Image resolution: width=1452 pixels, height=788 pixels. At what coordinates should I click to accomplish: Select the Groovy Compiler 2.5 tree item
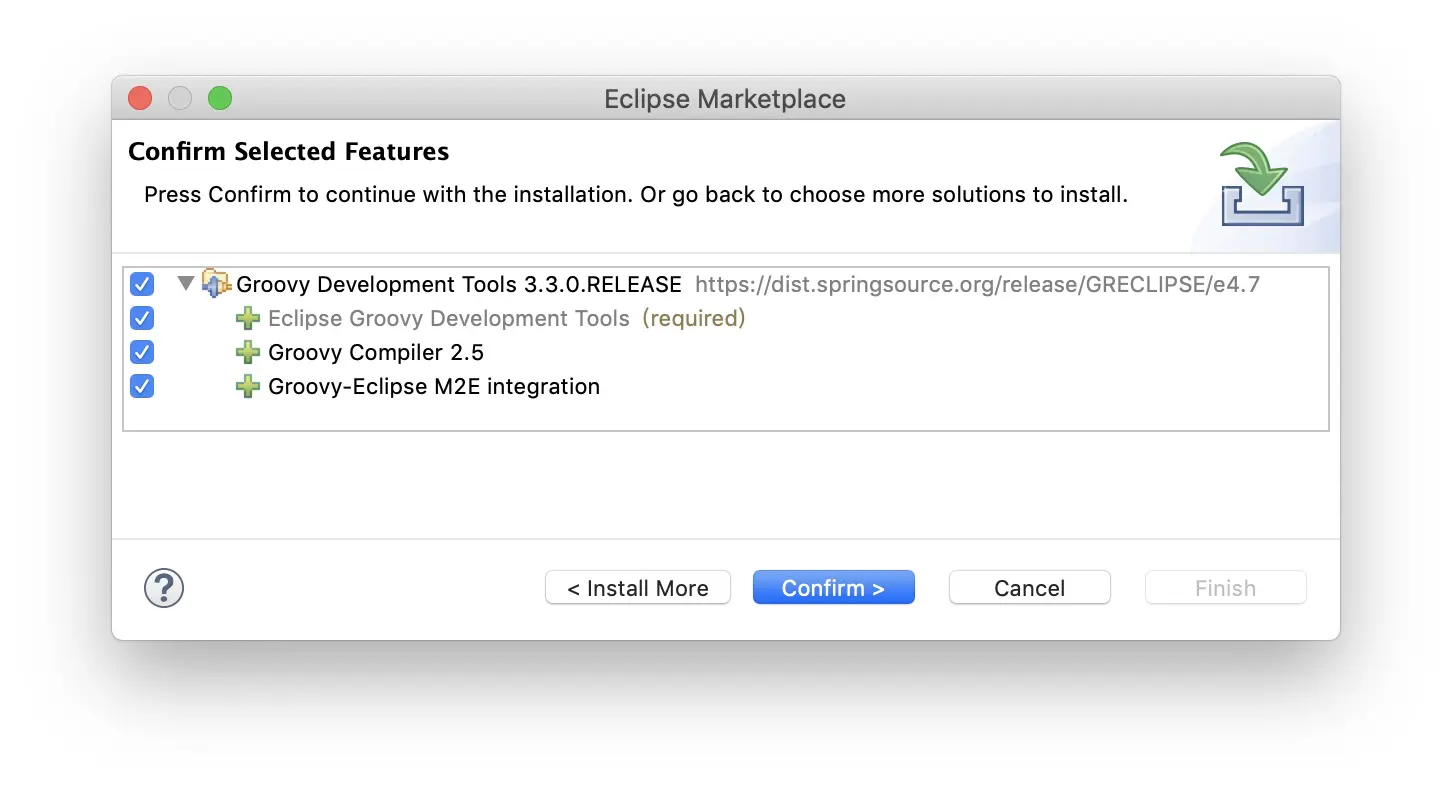point(376,353)
